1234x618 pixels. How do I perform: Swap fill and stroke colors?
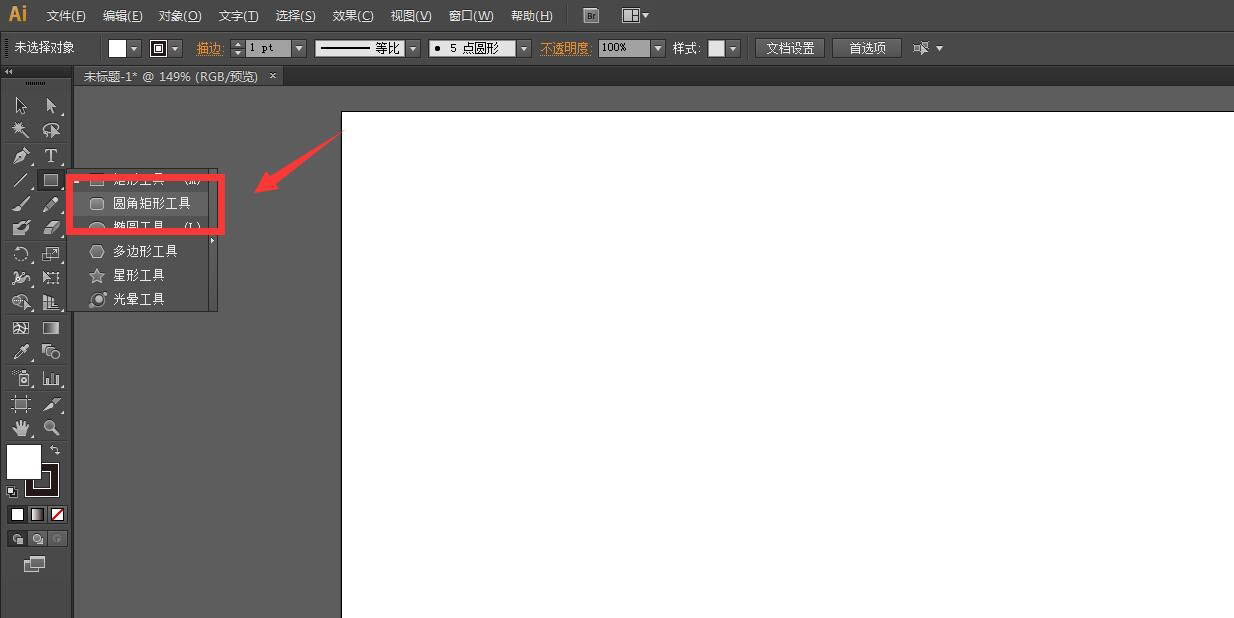[56, 450]
